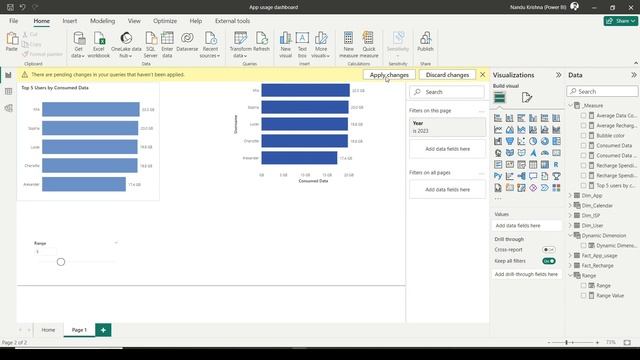Open the View ribbon tab
The image size is (640, 360).
(134, 21)
